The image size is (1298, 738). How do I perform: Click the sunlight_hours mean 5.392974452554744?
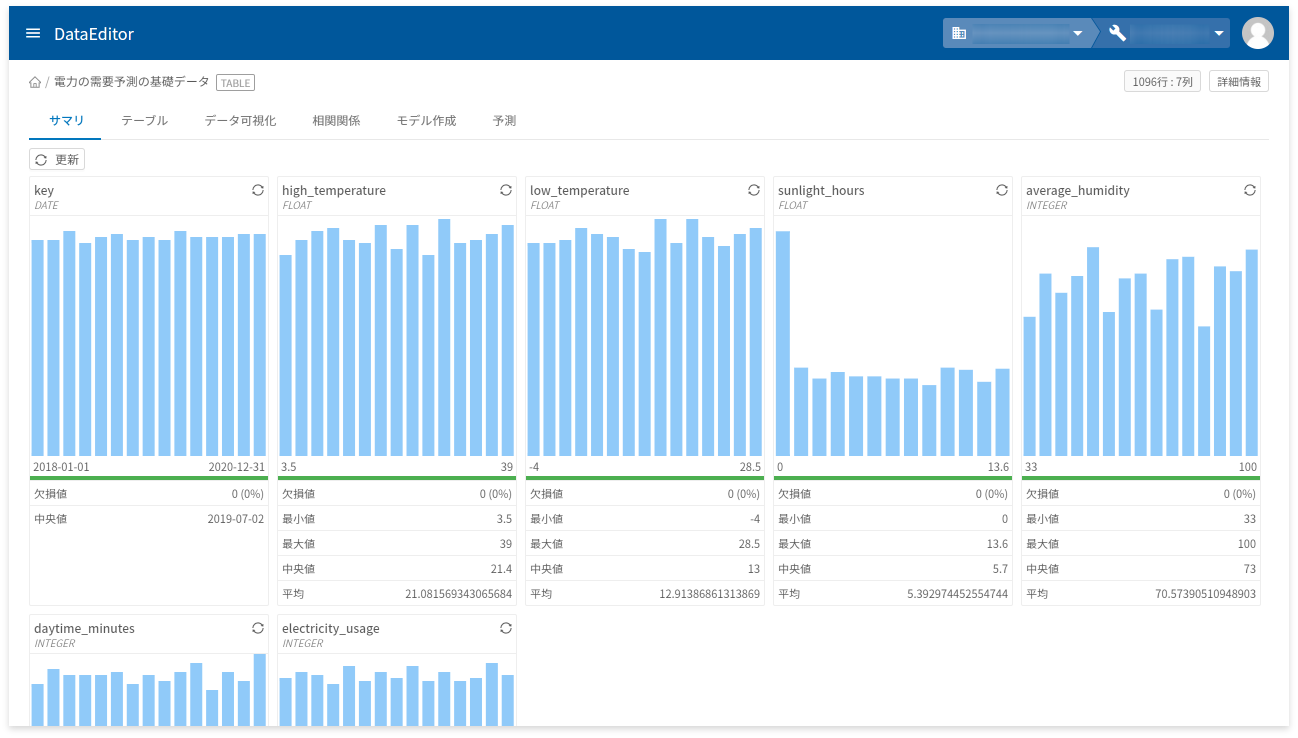pyautogui.click(x=957, y=594)
